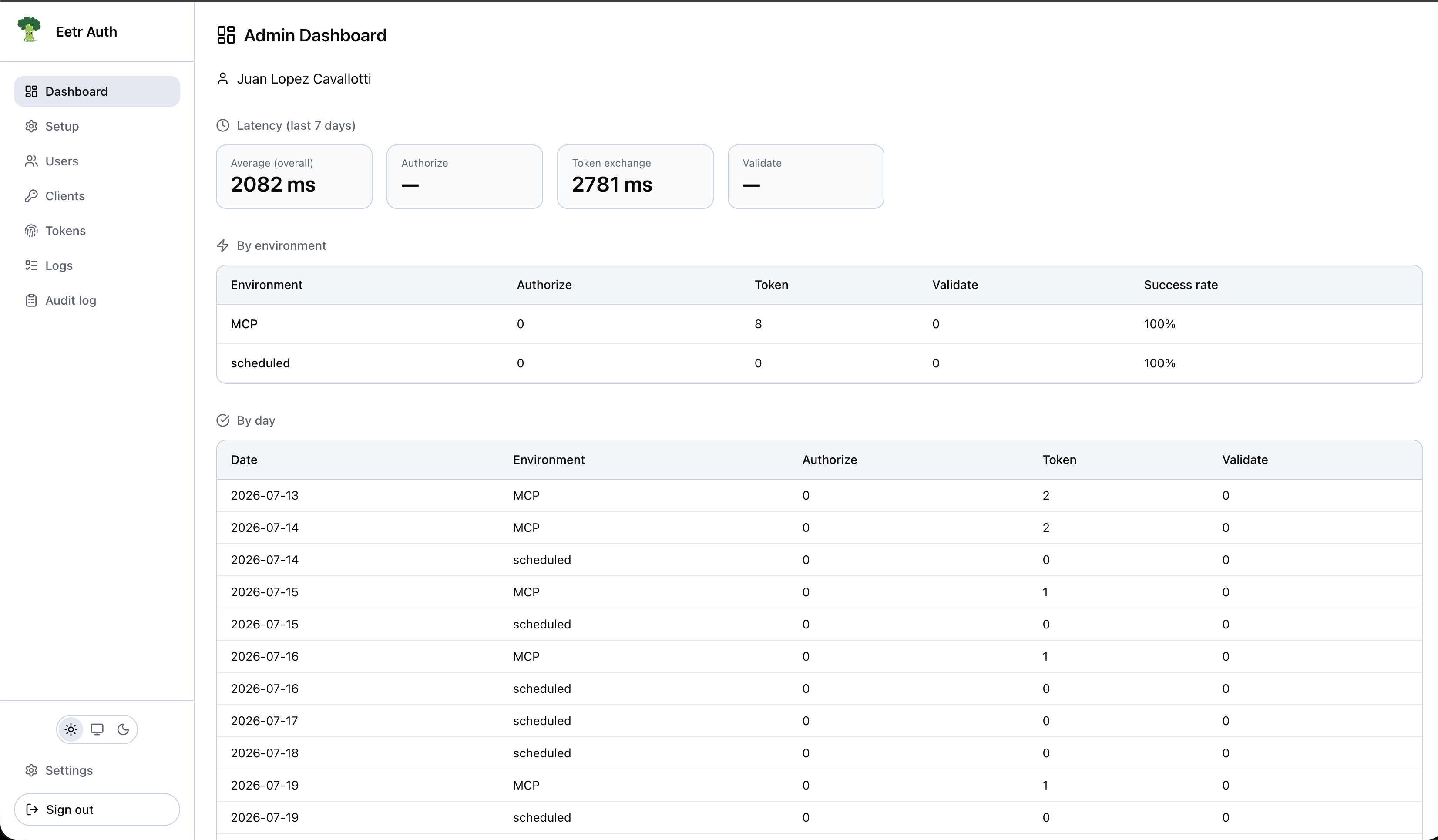Viewport: 1438px width, 840px height.
Task: Click the Eetr Auth broccoli logo
Action: point(29,30)
